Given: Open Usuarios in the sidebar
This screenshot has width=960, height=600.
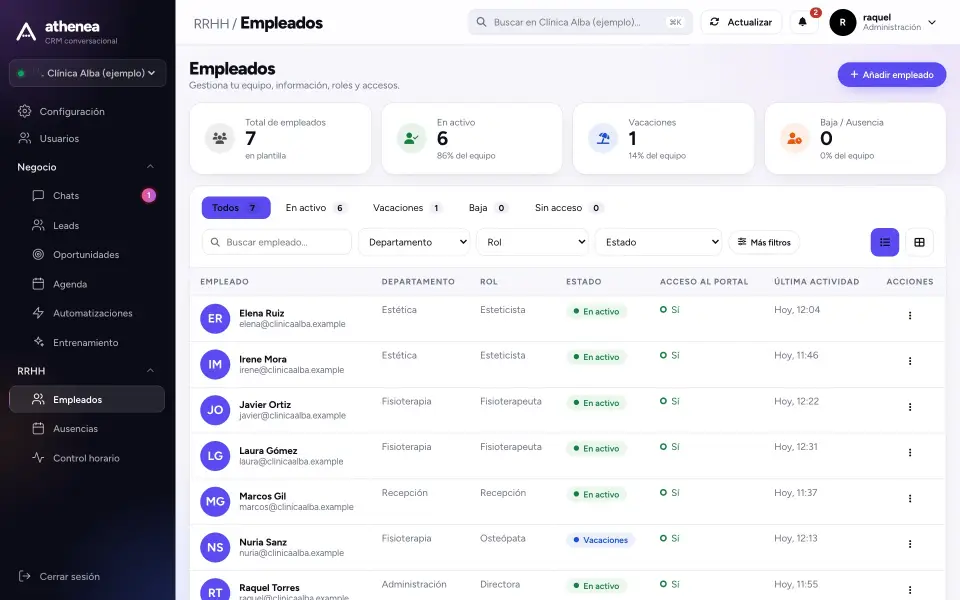Looking at the screenshot, I should [x=87, y=138].
